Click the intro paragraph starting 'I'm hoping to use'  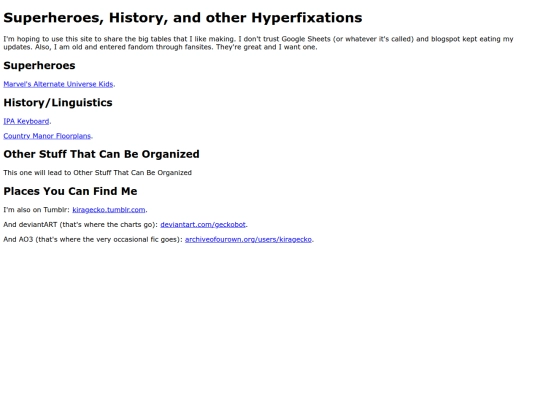258,43
